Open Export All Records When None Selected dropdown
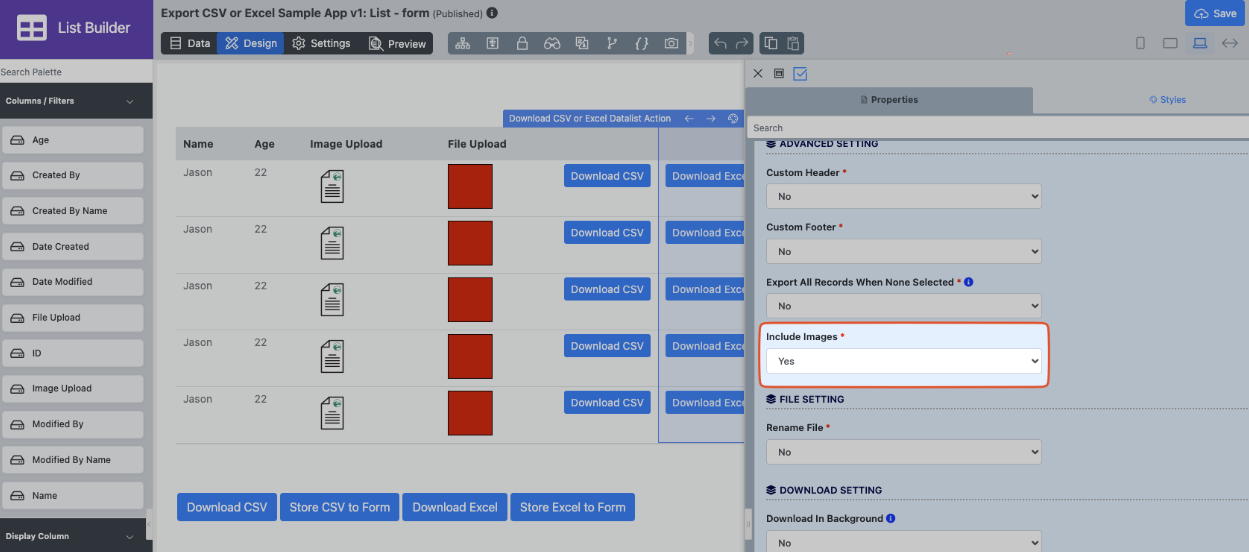This screenshot has height=552, width=1249. 904,306
